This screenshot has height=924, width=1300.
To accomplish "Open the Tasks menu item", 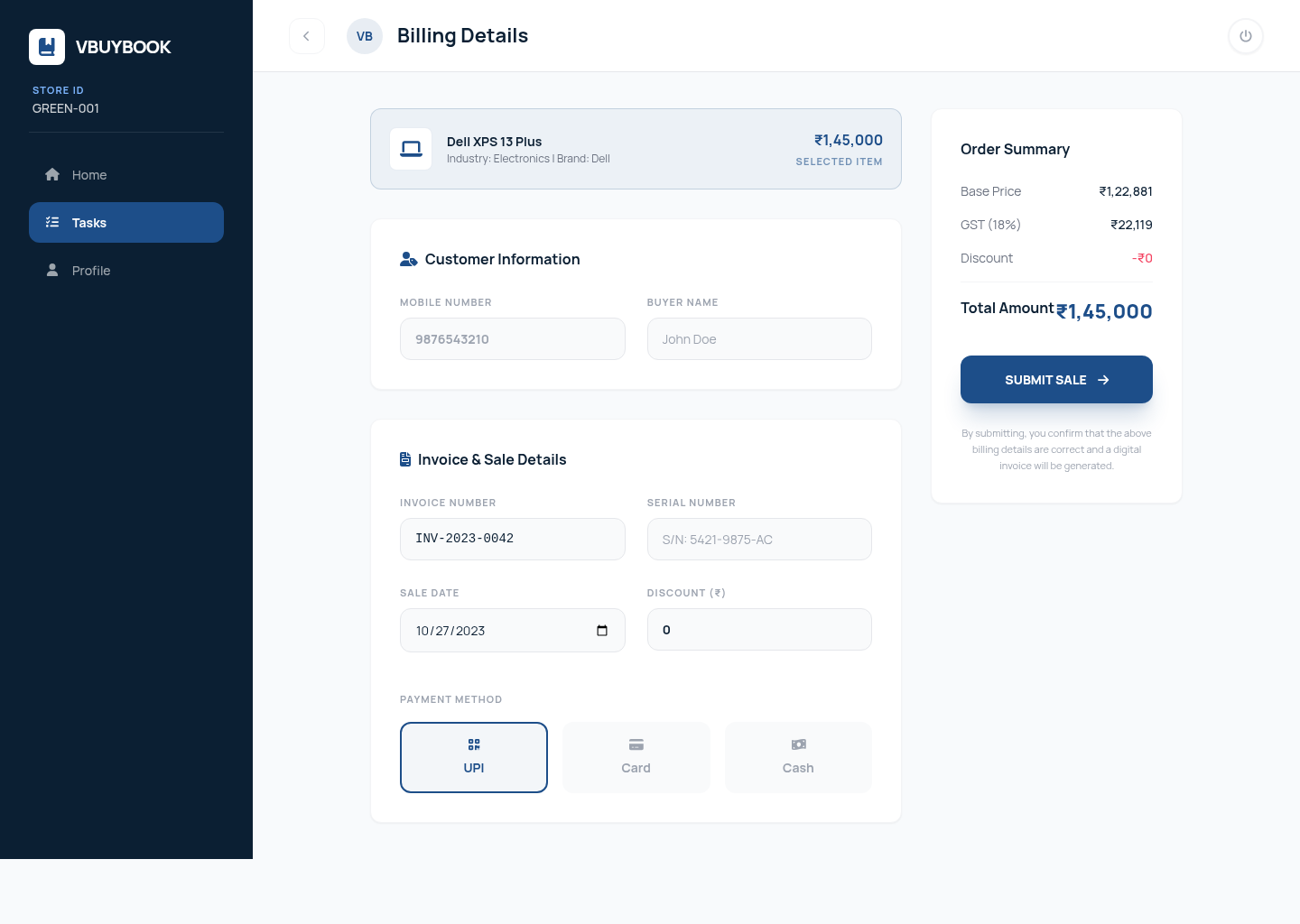I will click(x=126, y=222).
